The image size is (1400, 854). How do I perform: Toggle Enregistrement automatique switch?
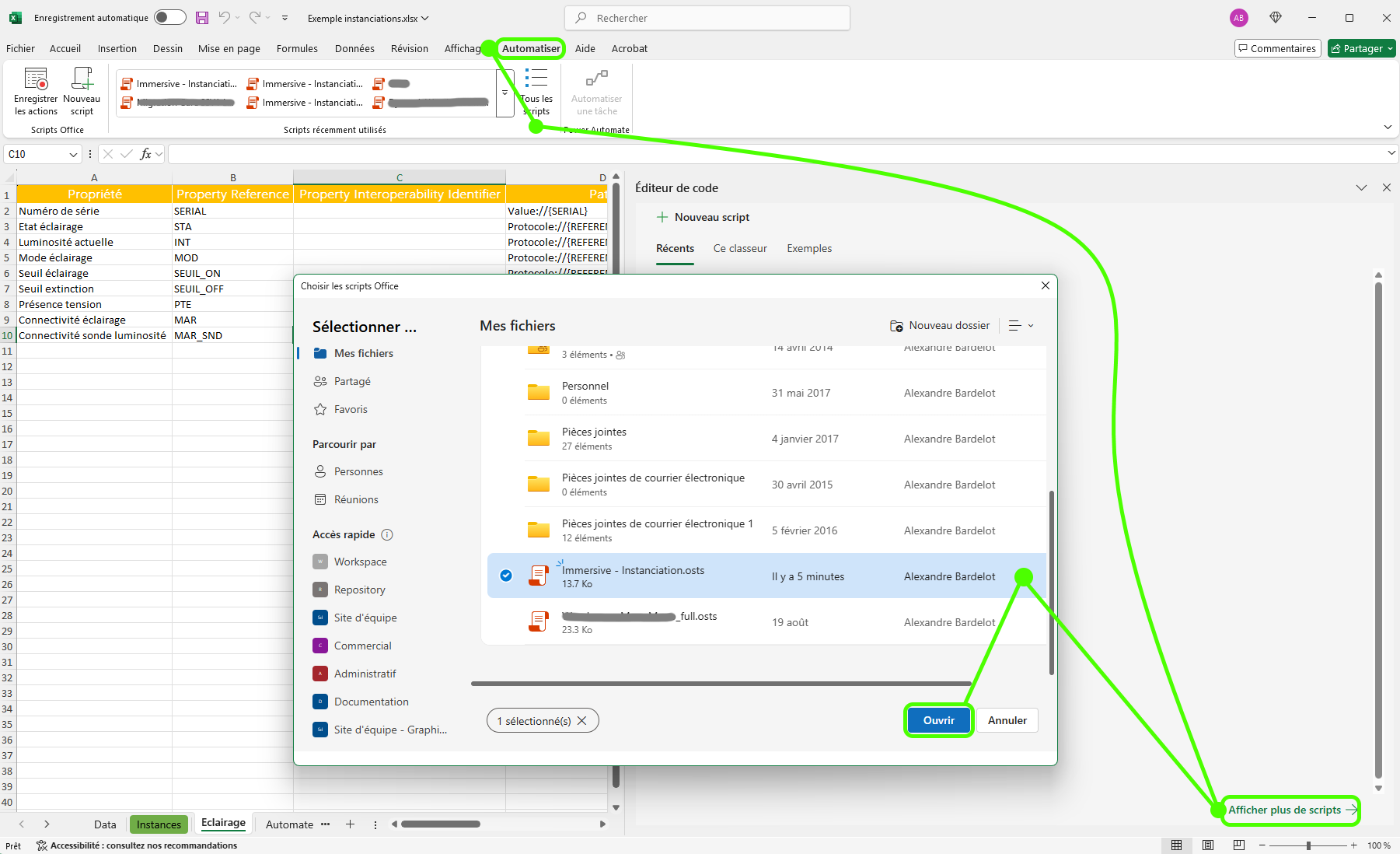tap(169, 18)
